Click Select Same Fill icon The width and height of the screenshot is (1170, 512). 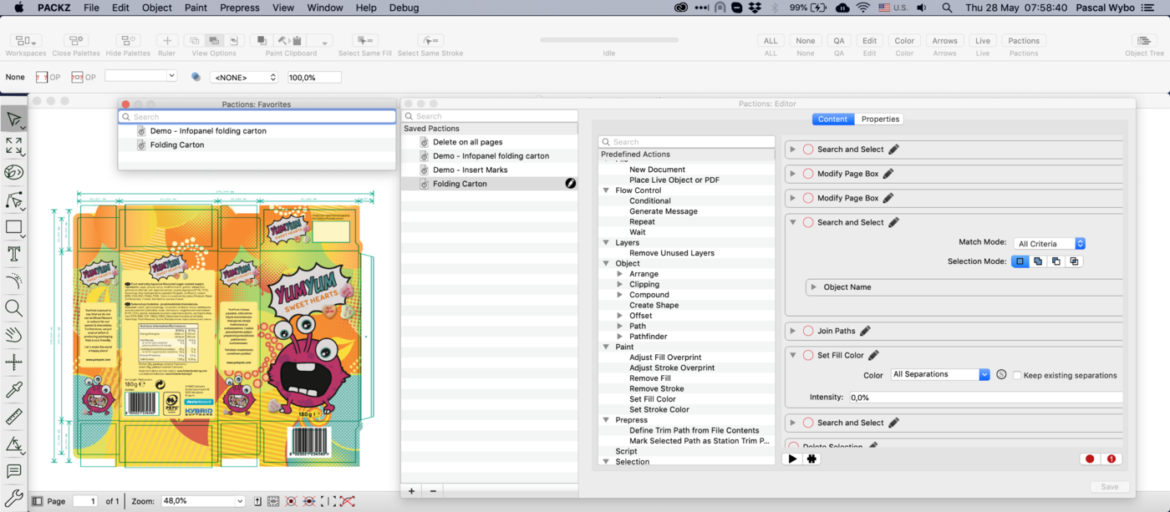[x=365, y=40]
